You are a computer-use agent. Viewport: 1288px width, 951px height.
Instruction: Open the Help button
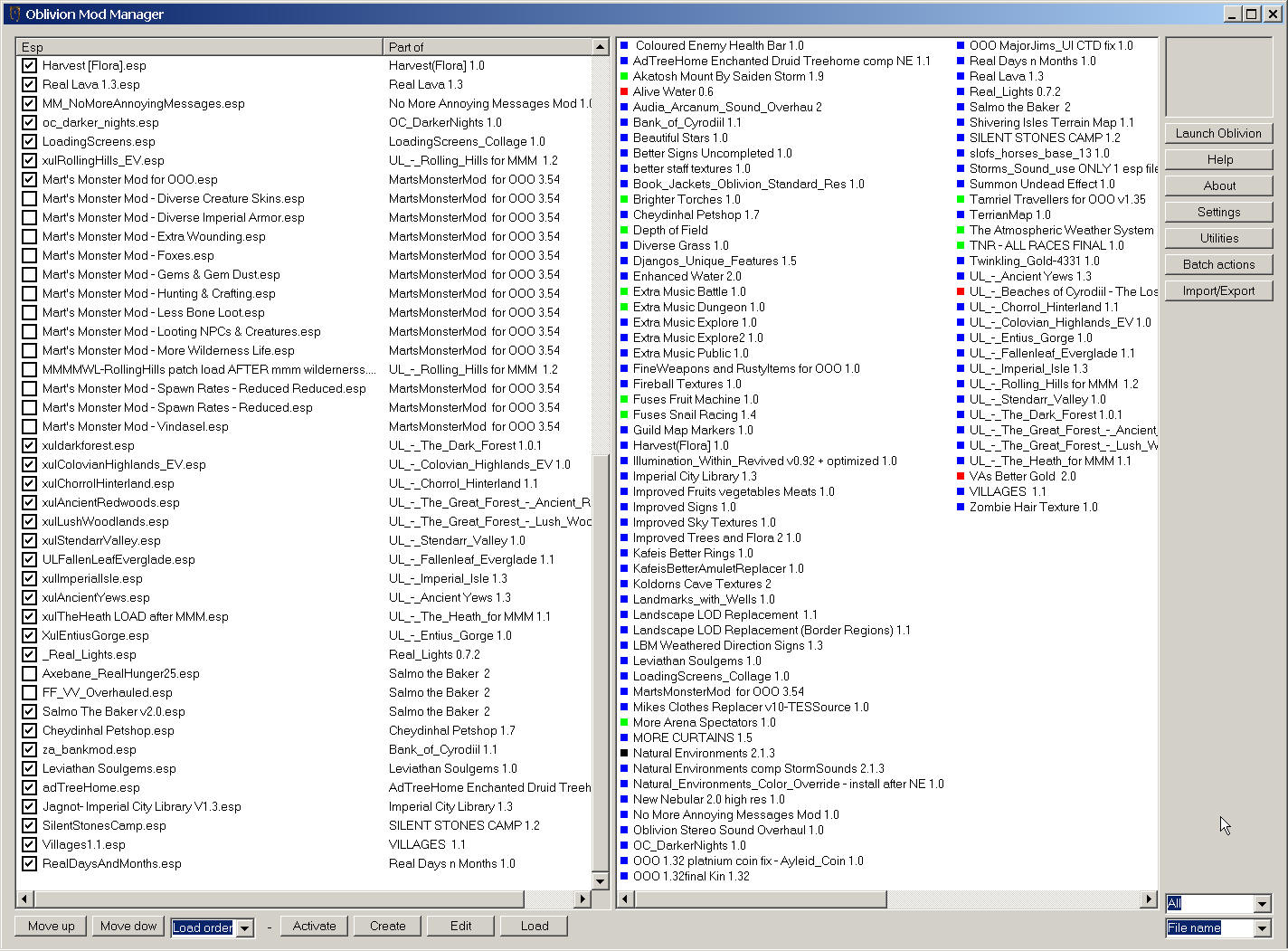click(x=1218, y=159)
